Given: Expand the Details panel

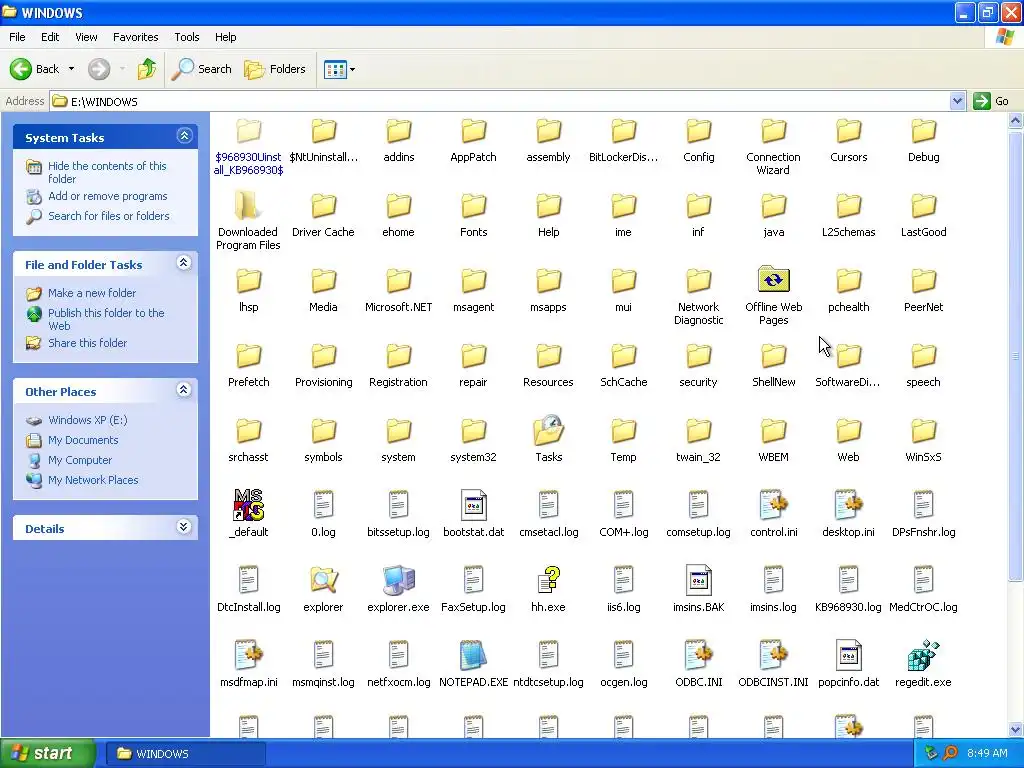Looking at the screenshot, I should [x=184, y=527].
